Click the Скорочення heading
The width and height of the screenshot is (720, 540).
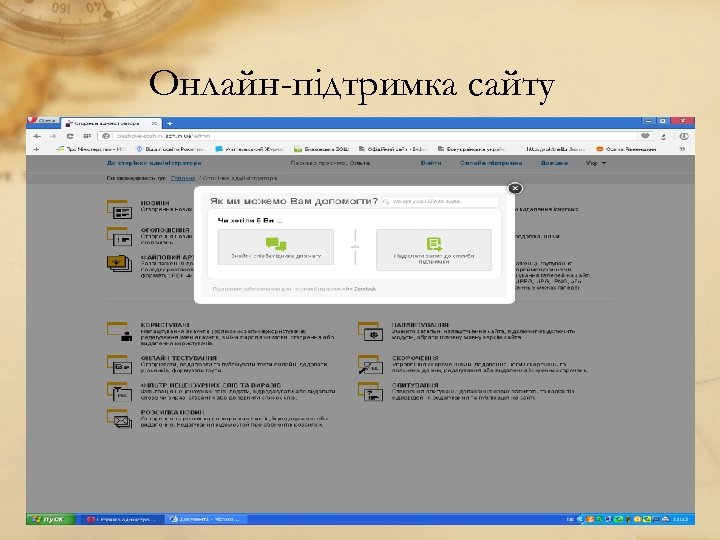point(415,358)
